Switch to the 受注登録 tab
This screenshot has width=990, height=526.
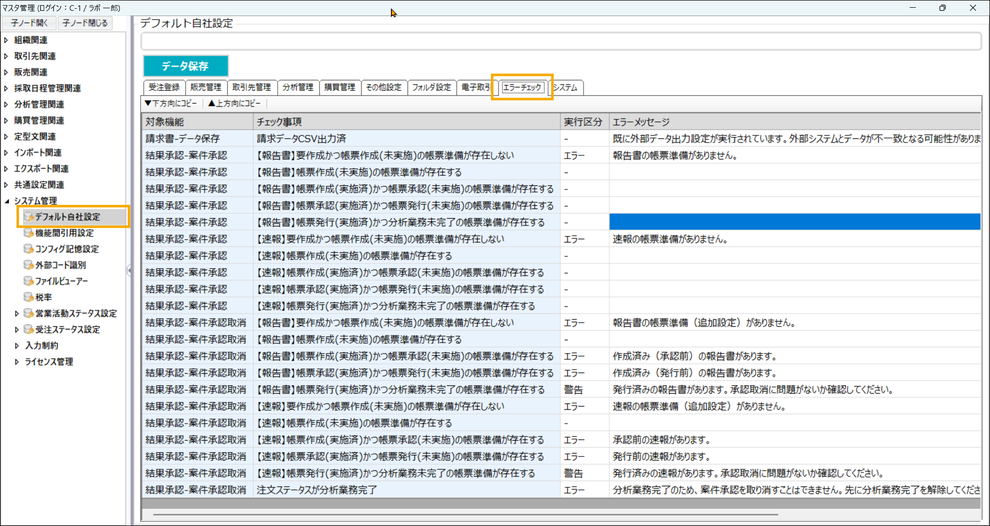click(164, 88)
